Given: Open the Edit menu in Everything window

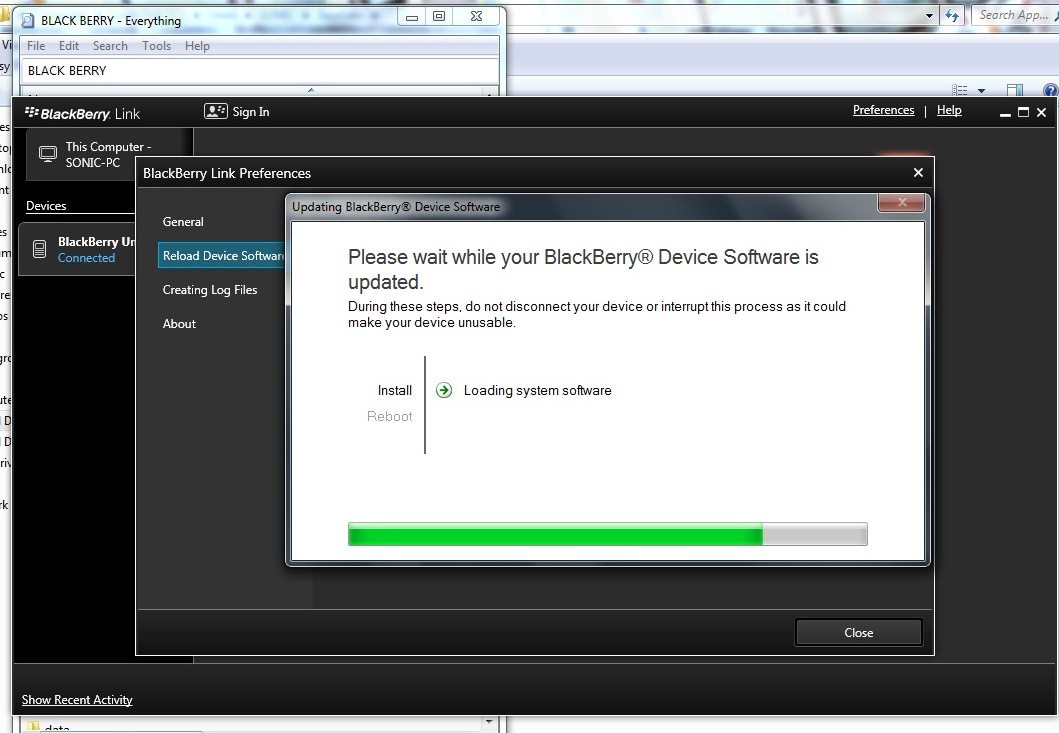Looking at the screenshot, I should (69, 46).
